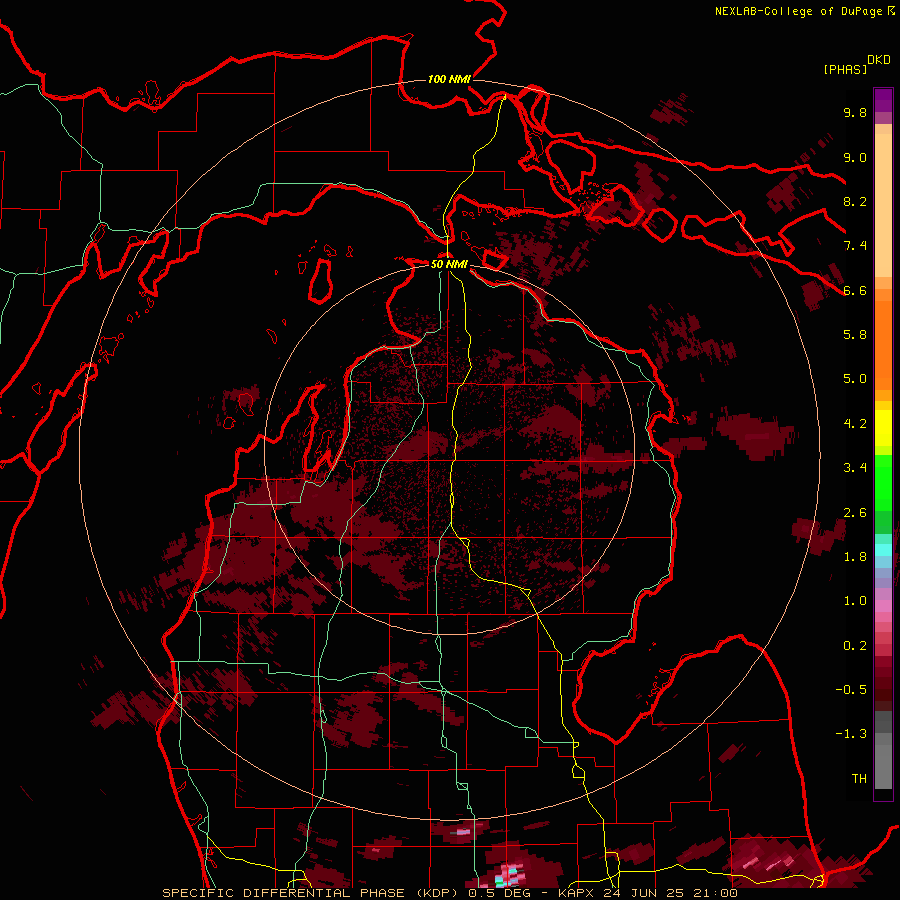
Task: Click the 100 NMI range ring label
Action: (449, 79)
